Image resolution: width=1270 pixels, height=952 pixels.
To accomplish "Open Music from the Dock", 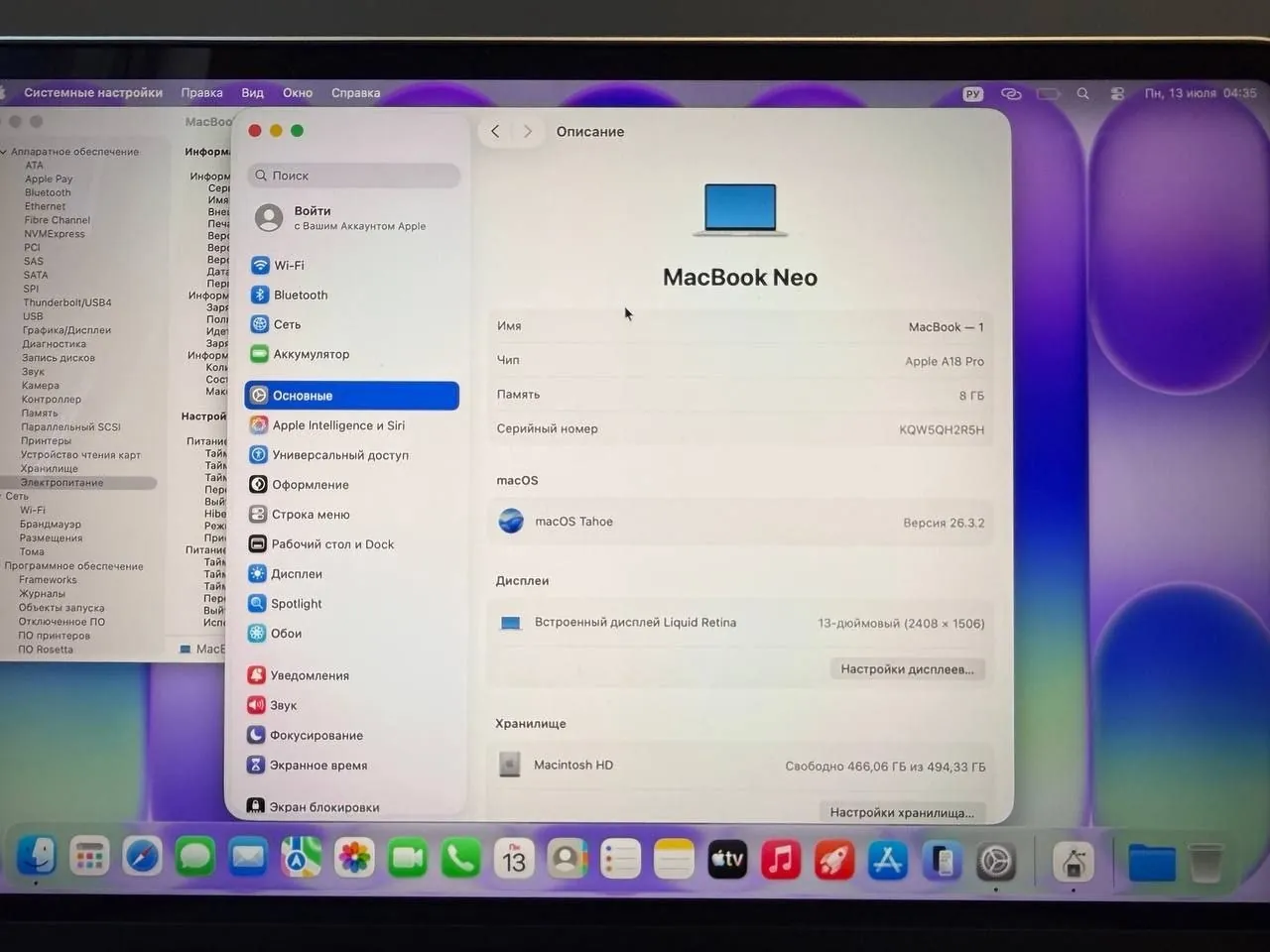I will [781, 860].
